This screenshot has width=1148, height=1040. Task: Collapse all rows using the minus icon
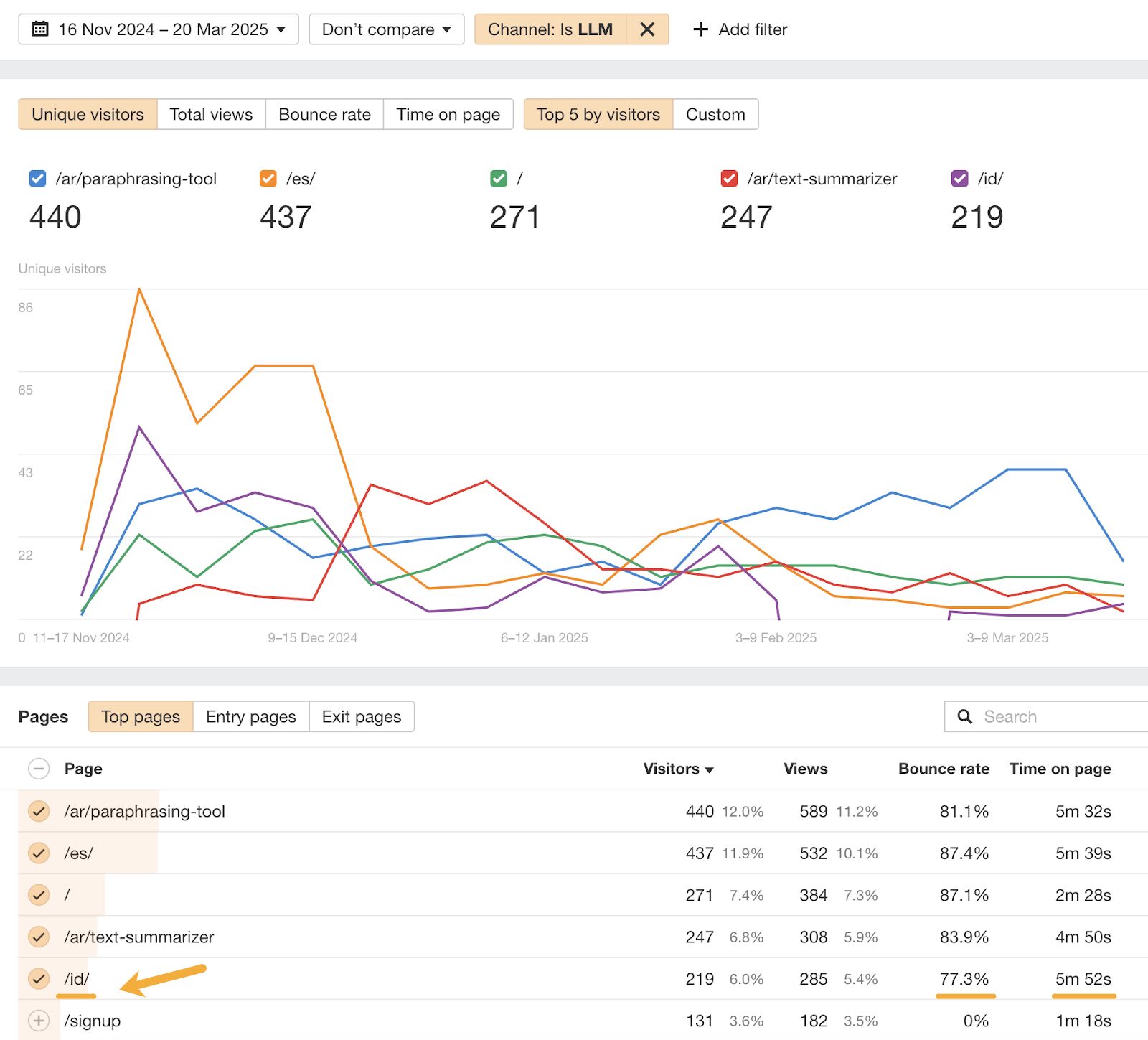tap(39, 769)
